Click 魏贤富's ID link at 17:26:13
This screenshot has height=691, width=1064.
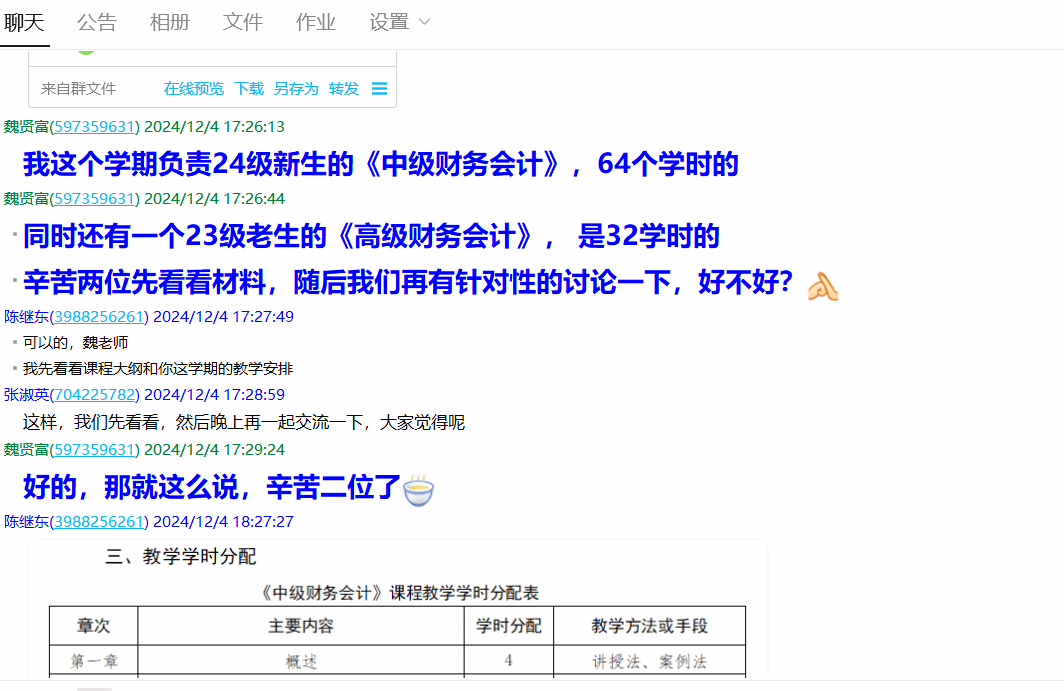[95, 127]
